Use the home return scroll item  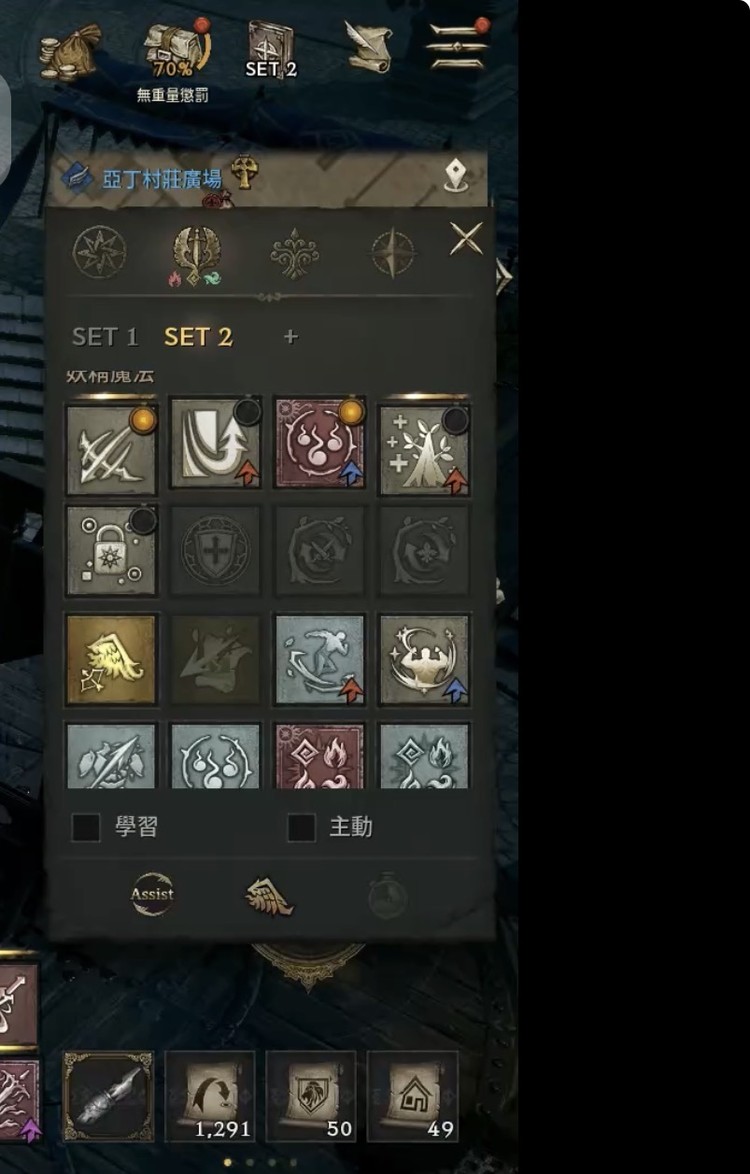tap(412, 1095)
